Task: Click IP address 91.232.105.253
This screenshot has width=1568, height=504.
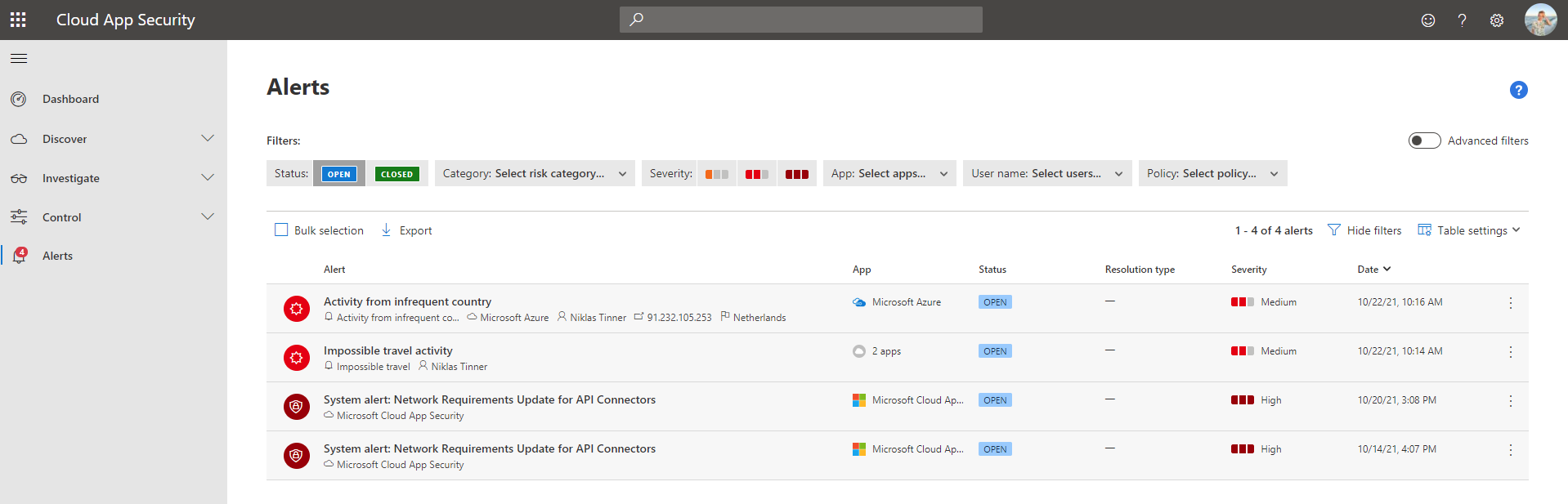Action: pyautogui.click(x=679, y=318)
